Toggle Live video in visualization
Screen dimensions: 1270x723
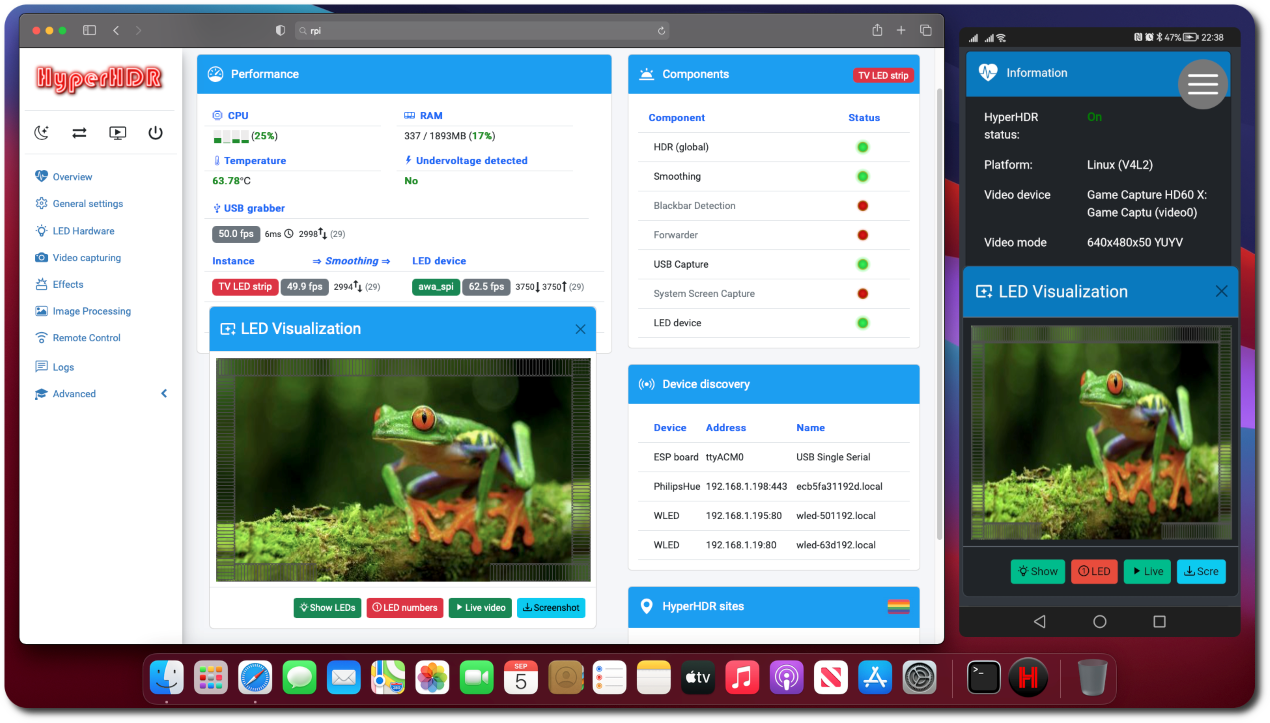click(x=480, y=608)
